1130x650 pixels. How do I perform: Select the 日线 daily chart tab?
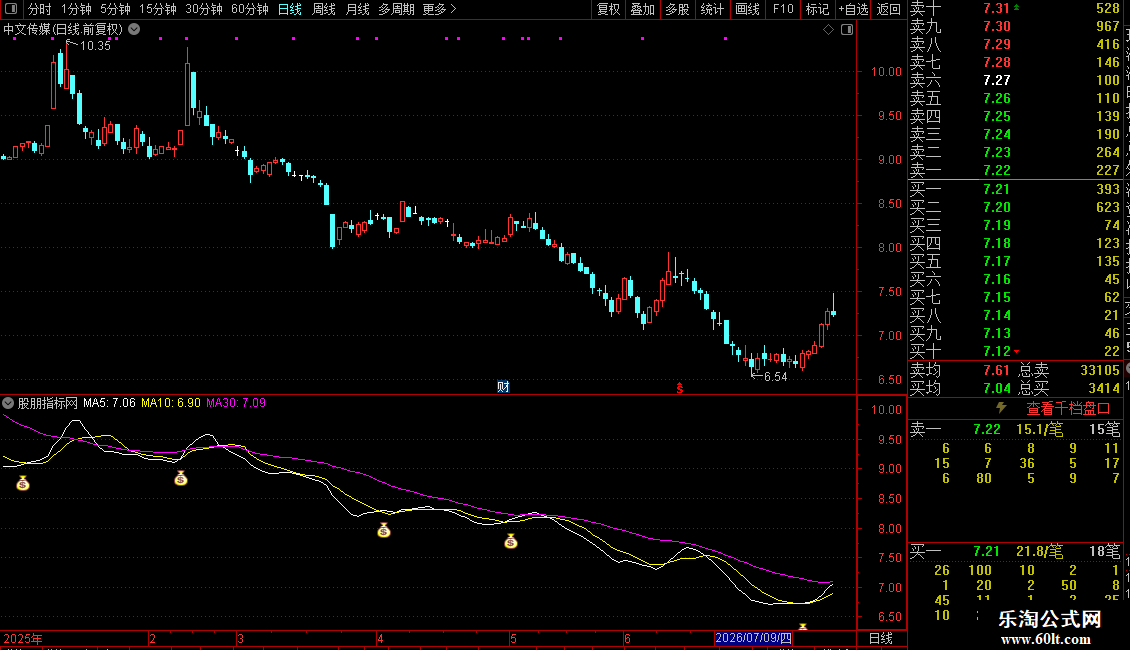pyautogui.click(x=290, y=9)
